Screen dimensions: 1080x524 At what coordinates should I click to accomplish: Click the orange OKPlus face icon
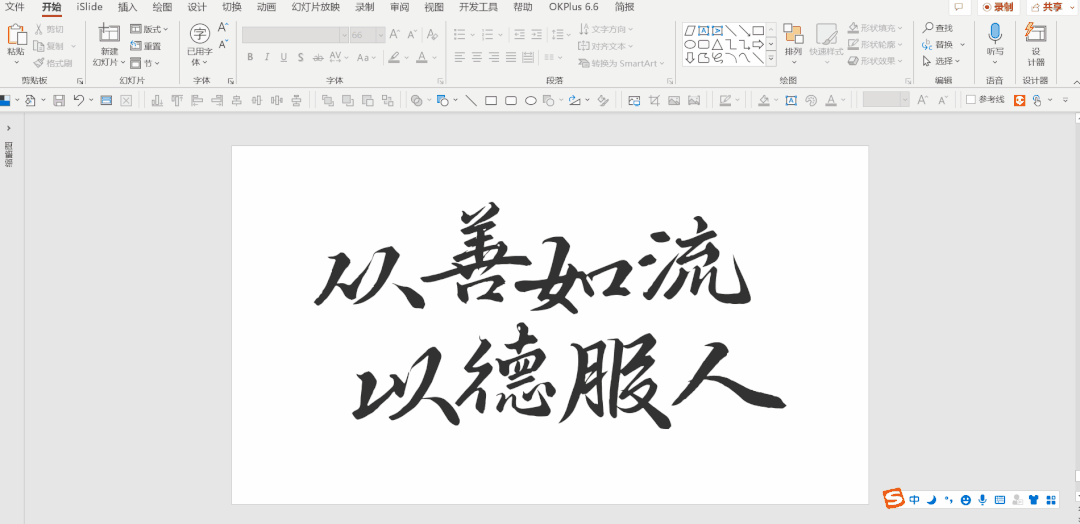[1019, 101]
